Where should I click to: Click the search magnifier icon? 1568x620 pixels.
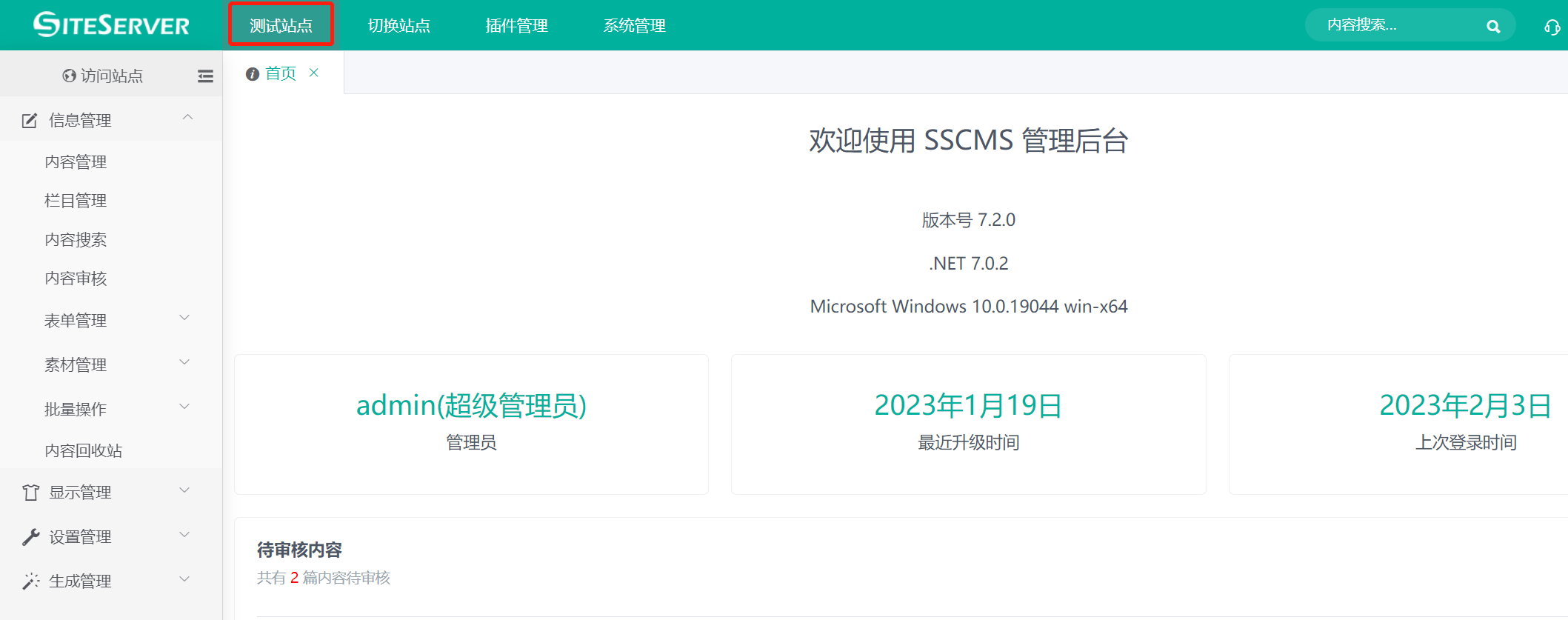click(1493, 27)
